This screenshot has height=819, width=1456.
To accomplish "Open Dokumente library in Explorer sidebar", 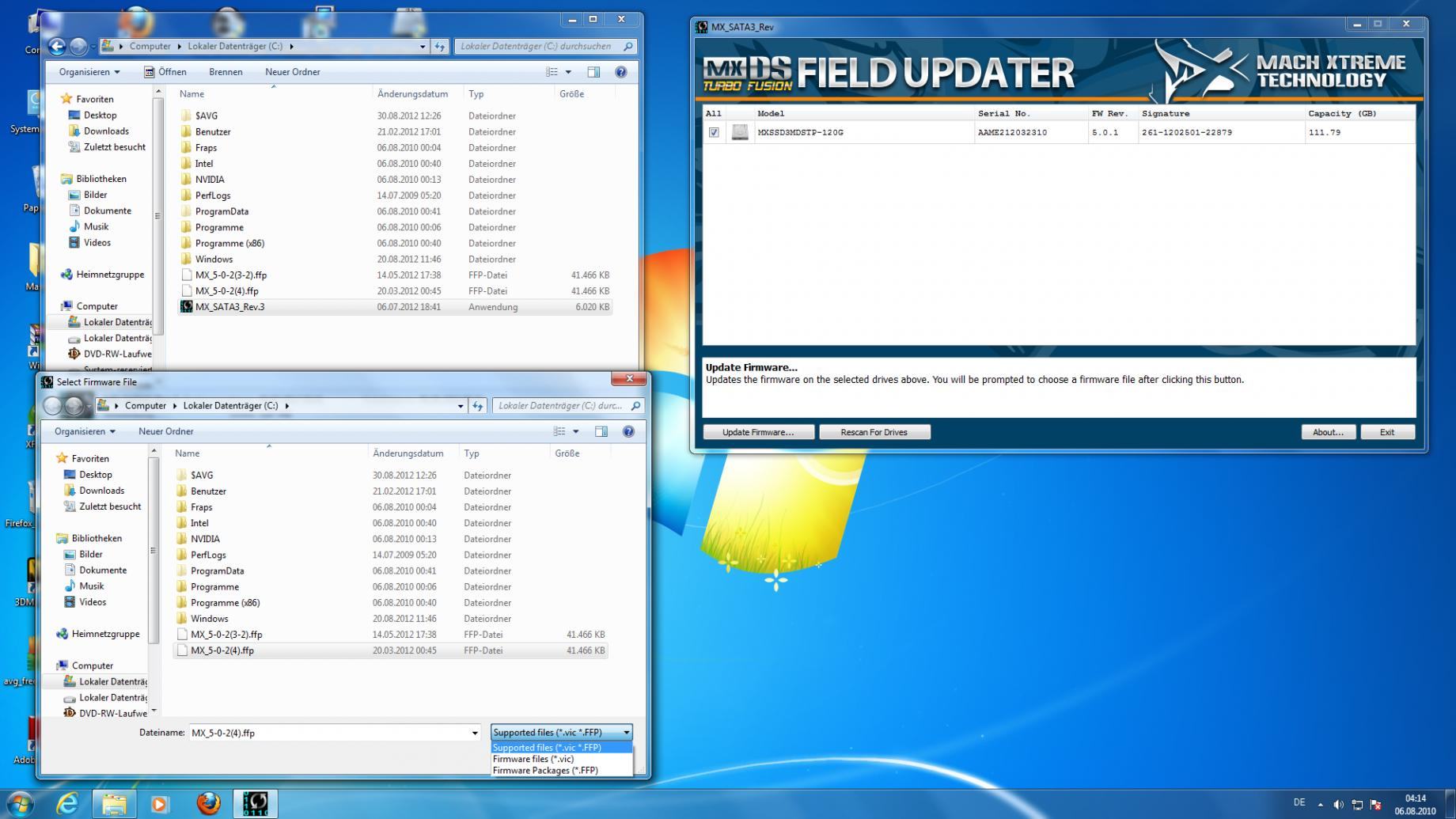I will pyautogui.click(x=108, y=210).
